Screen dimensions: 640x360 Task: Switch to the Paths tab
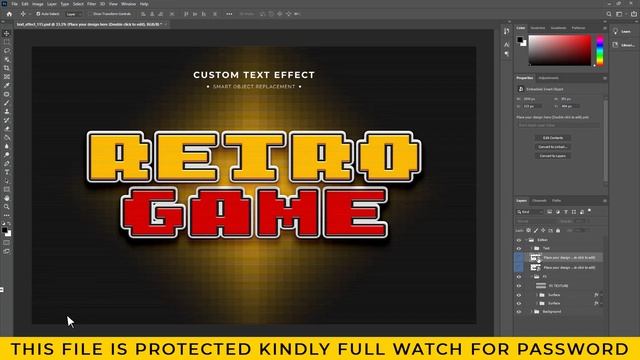coord(556,201)
